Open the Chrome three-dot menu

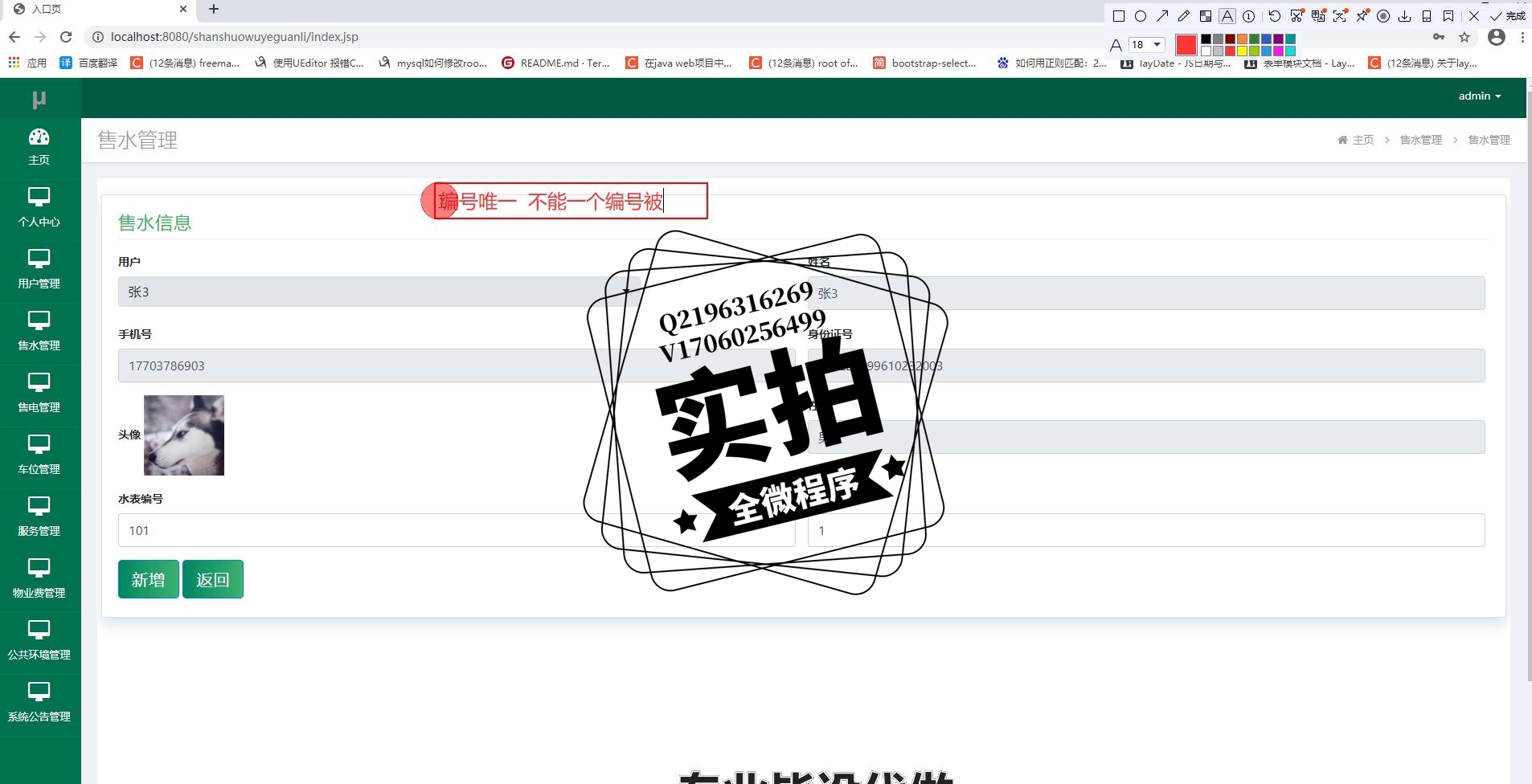point(1522,37)
